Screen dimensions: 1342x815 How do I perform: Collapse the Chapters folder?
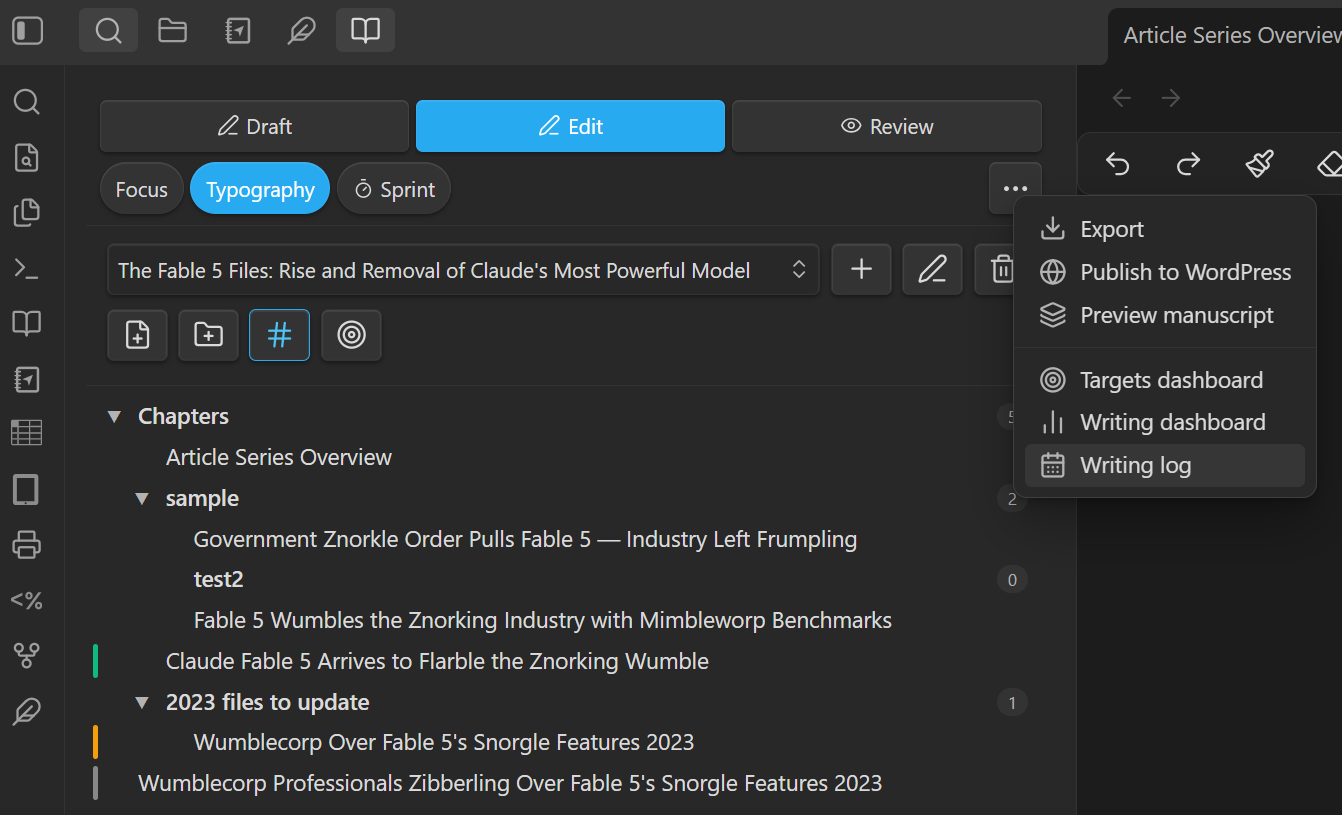click(x=114, y=417)
